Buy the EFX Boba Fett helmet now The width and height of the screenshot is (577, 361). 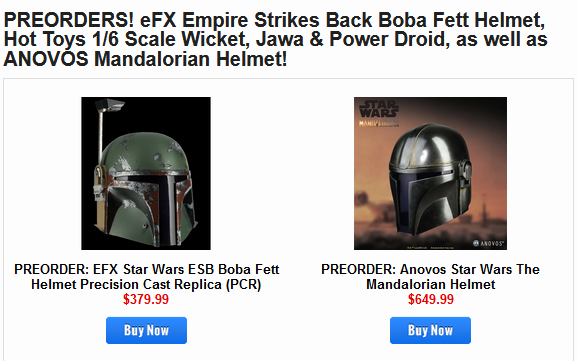point(146,330)
